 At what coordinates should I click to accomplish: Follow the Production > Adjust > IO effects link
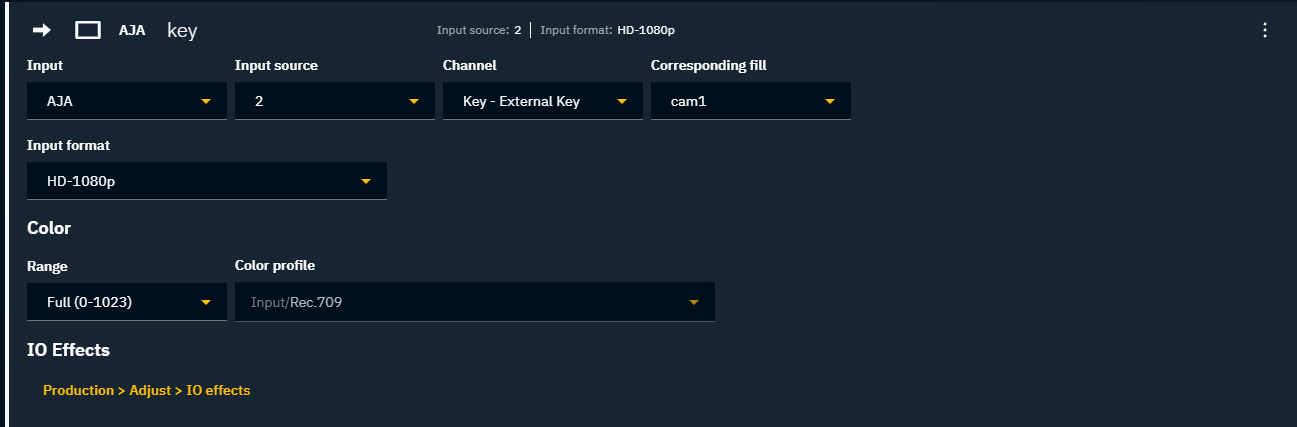(146, 390)
